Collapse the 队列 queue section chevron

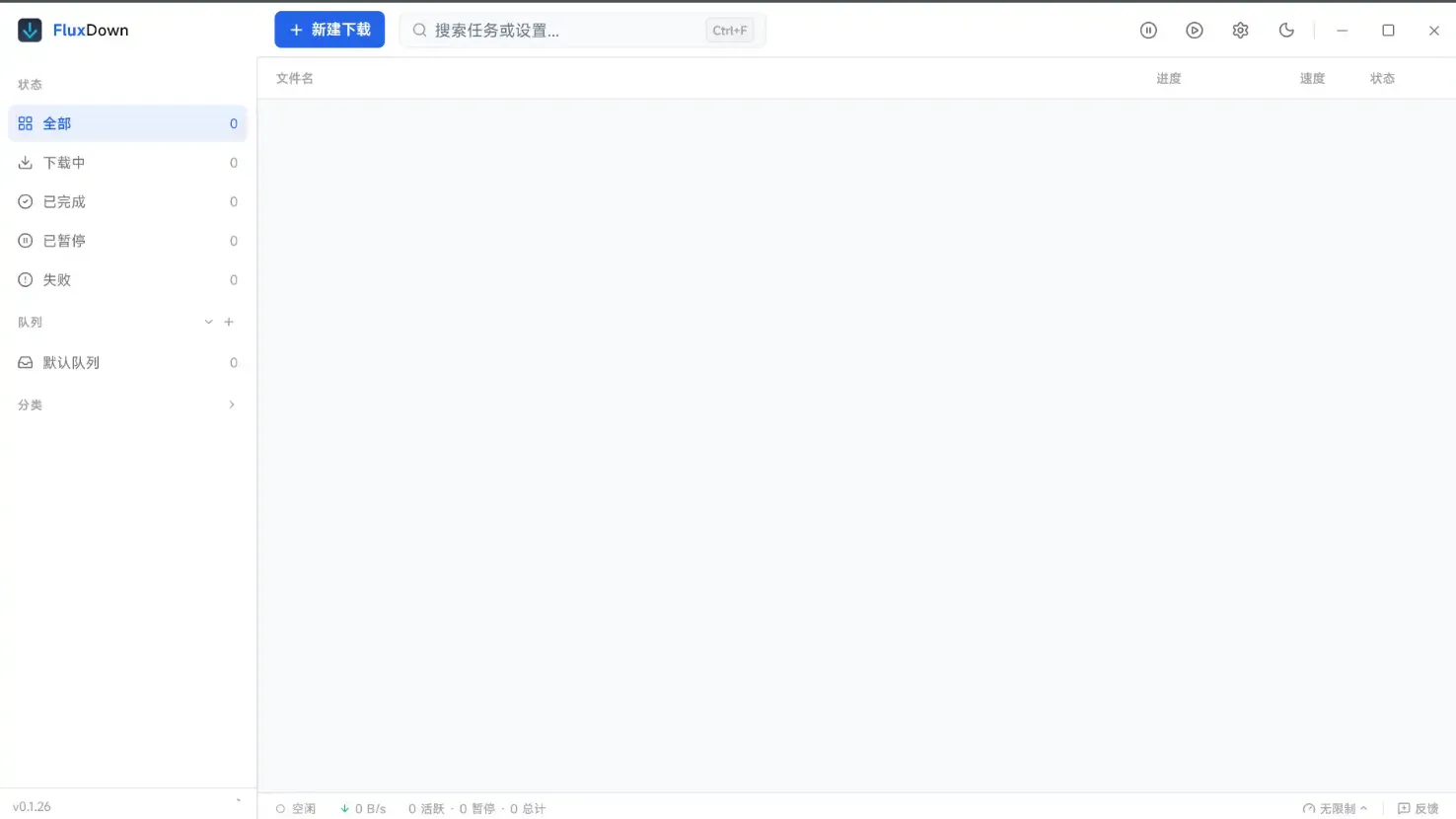(x=208, y=322)
